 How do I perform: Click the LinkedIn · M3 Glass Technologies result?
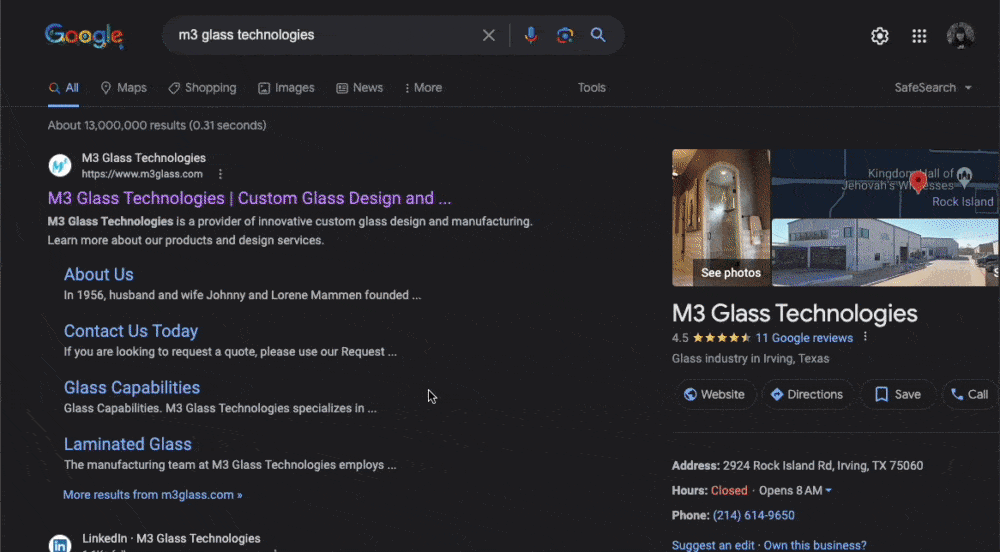172,539
